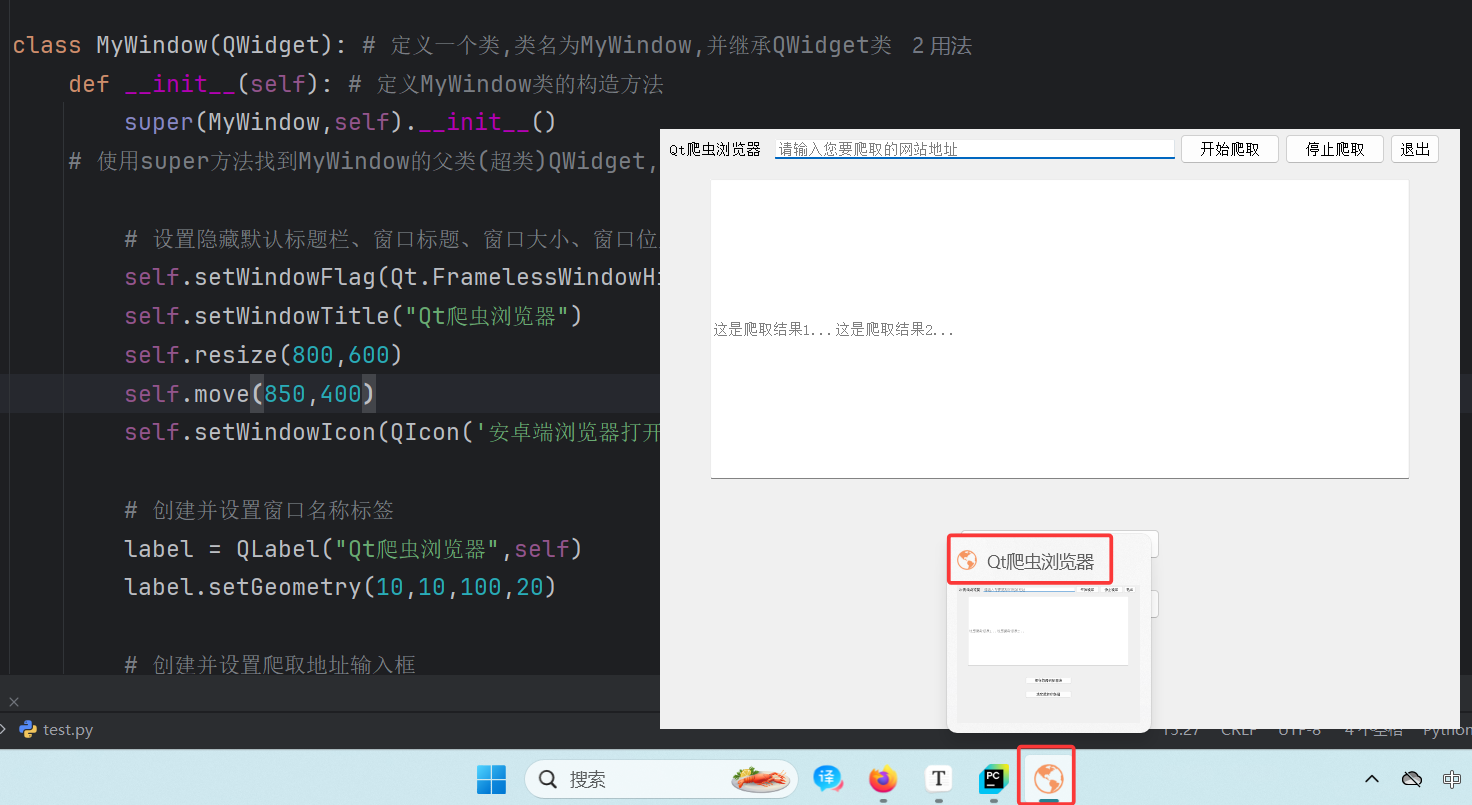
Task: Click the comment 创建并设置窗口名称标签
Action: 259,510
